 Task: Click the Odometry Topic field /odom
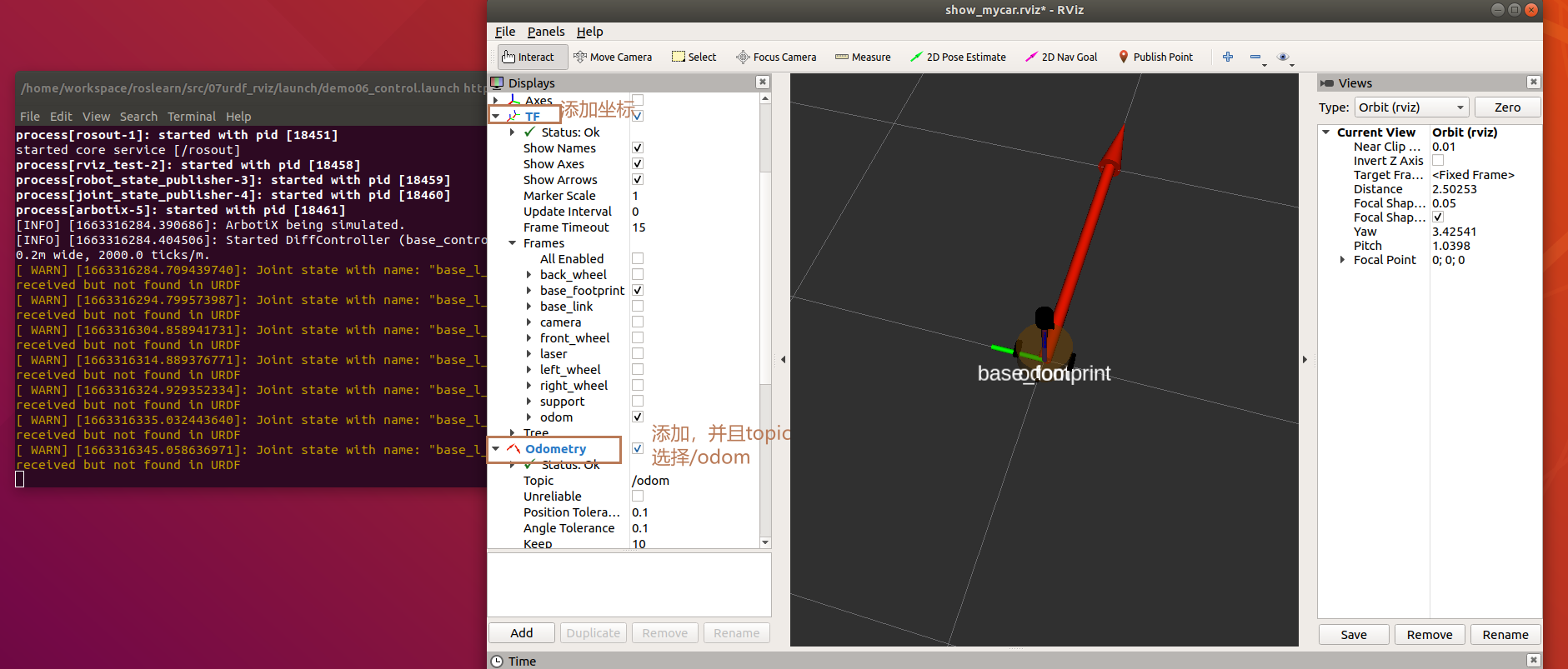694,481
